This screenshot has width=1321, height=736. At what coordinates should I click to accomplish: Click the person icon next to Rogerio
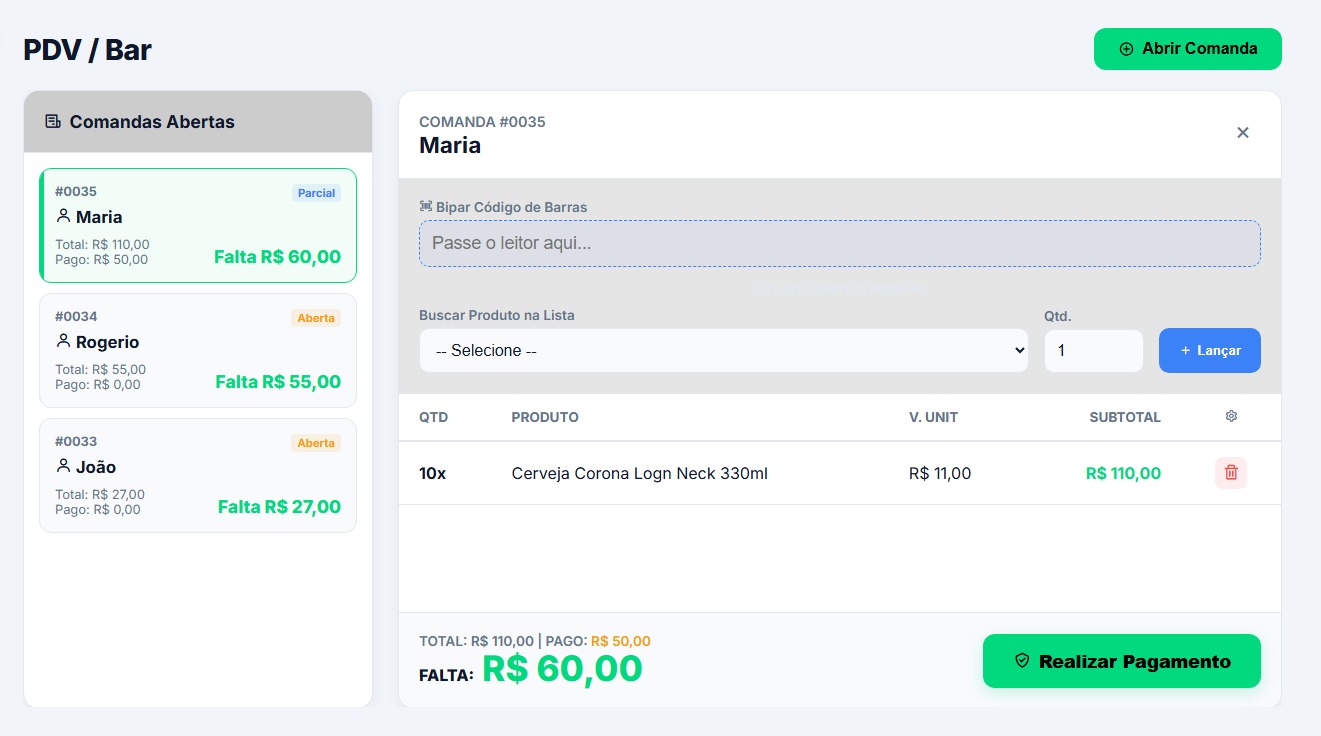pos(62,342)
